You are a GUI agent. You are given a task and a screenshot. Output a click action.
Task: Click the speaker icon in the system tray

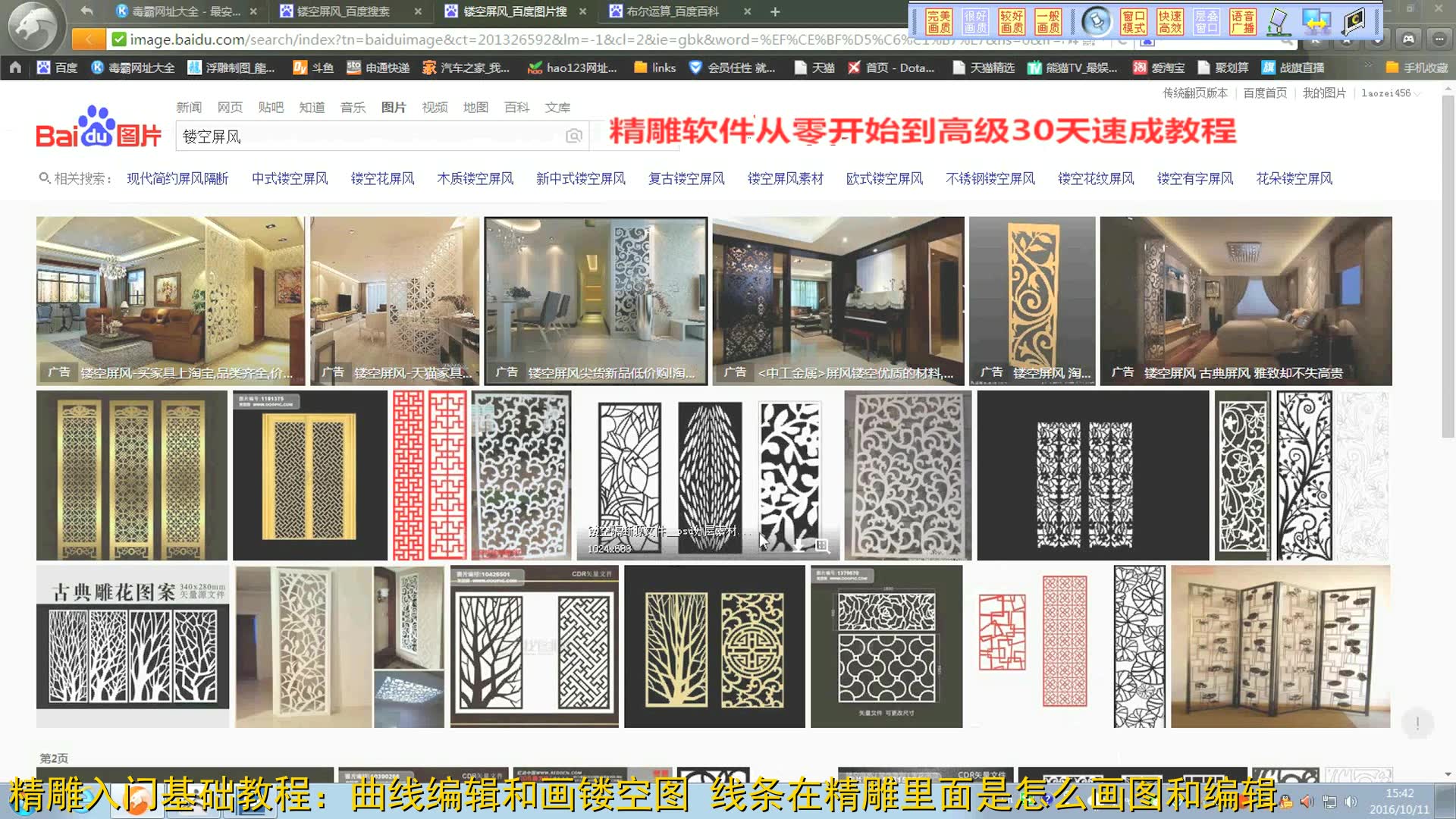(x=1351, y=801)
